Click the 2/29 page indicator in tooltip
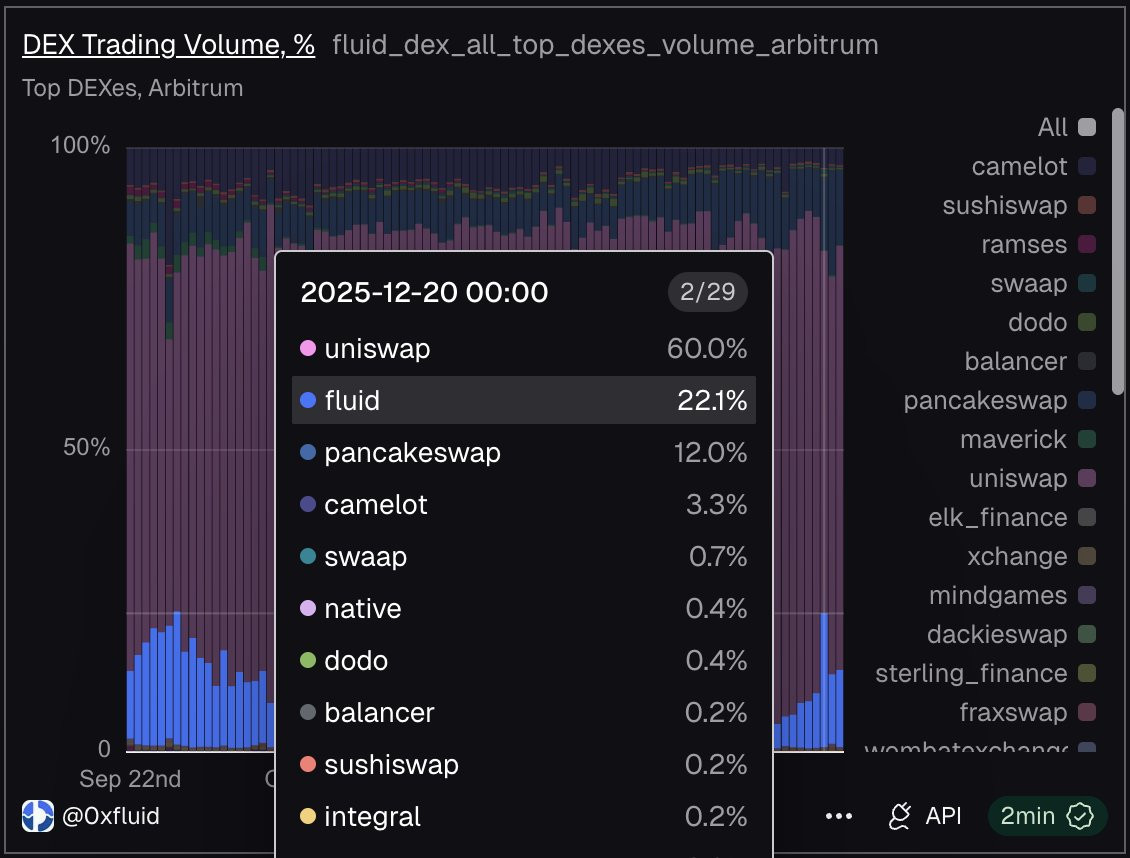Image resolution: width=1130 pixels, height=858 pixels. (x=708, y=292)
